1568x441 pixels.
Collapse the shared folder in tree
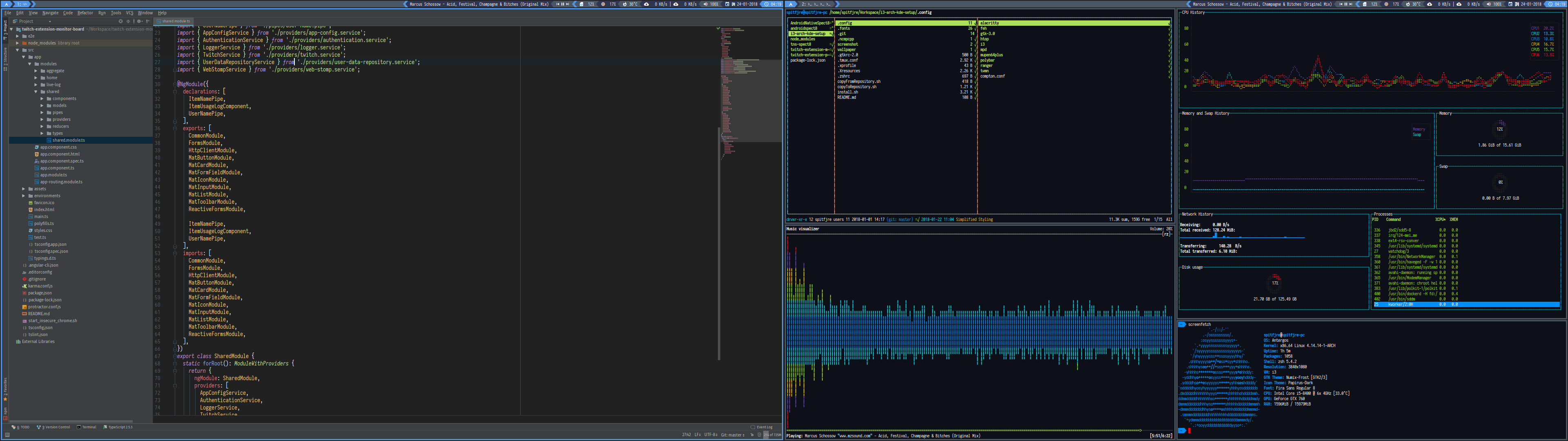36,91
